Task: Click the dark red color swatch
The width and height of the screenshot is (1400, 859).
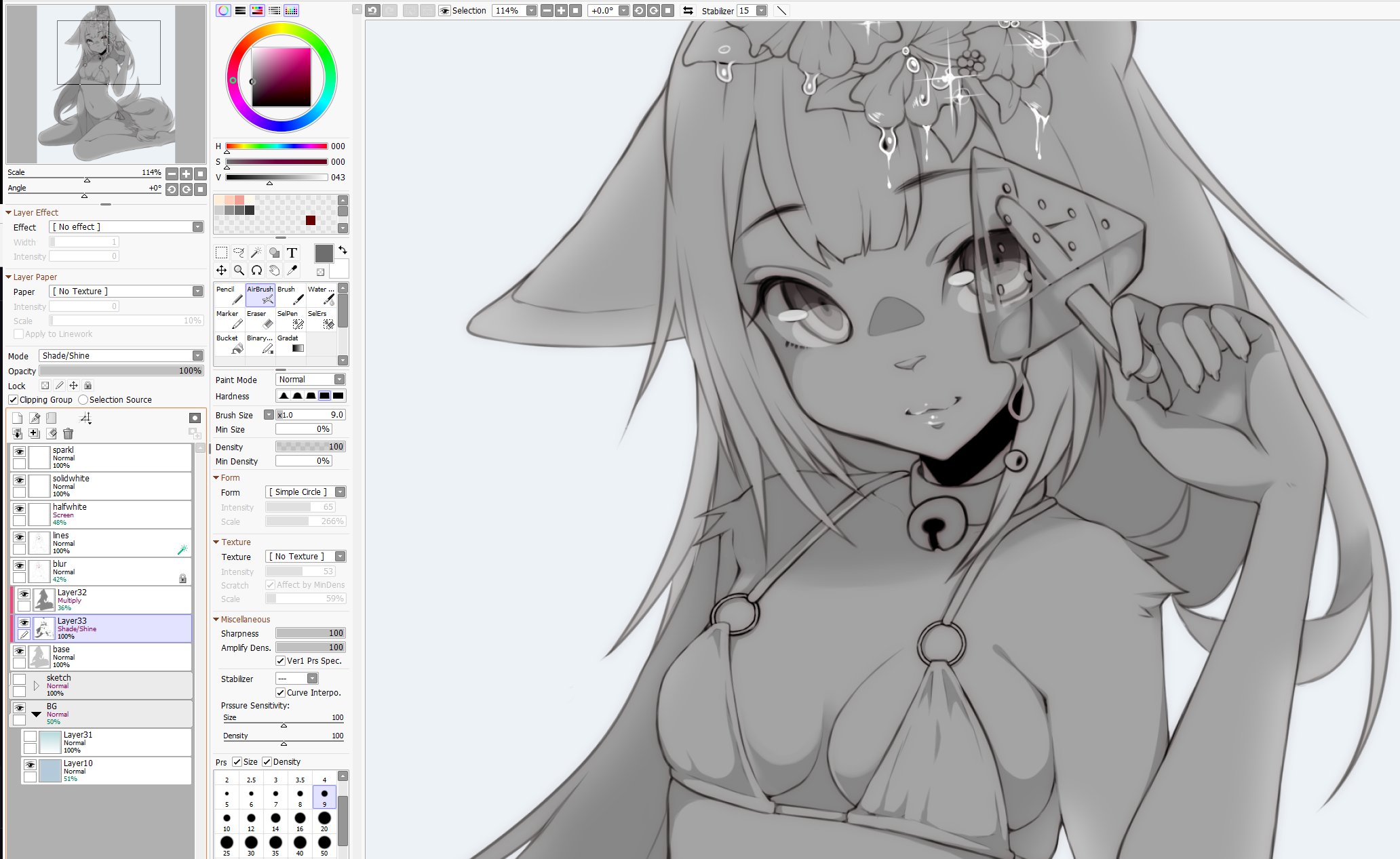Action: click(x=310, y=220)
